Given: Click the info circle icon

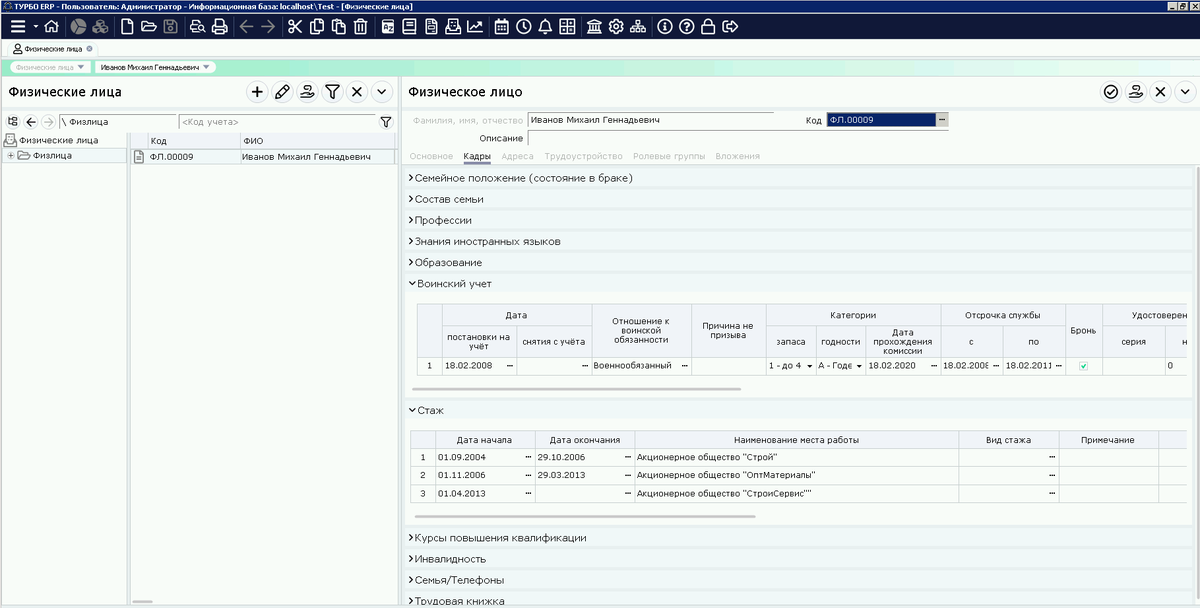Looking at the screenshot, I should pos(665,26).
